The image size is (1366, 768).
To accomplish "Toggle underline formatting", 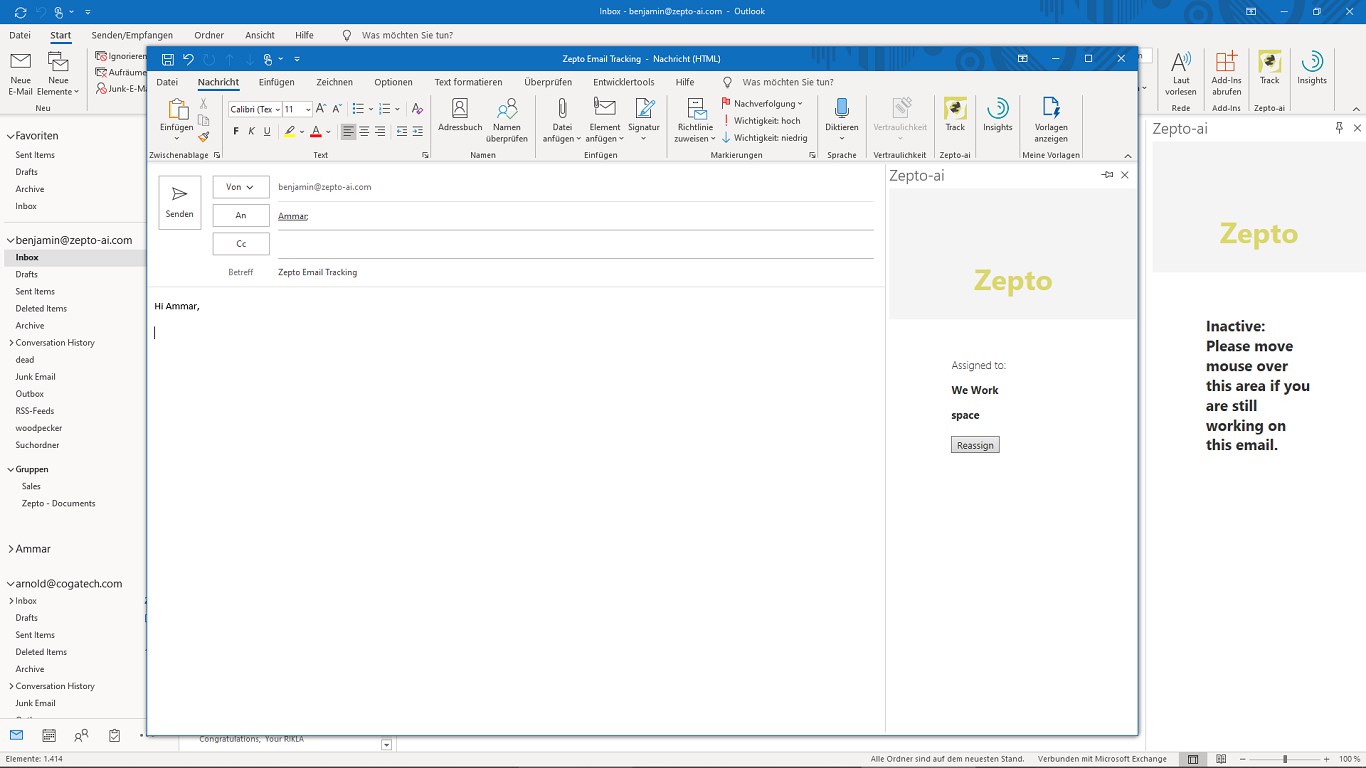I will tap(267, 132).
